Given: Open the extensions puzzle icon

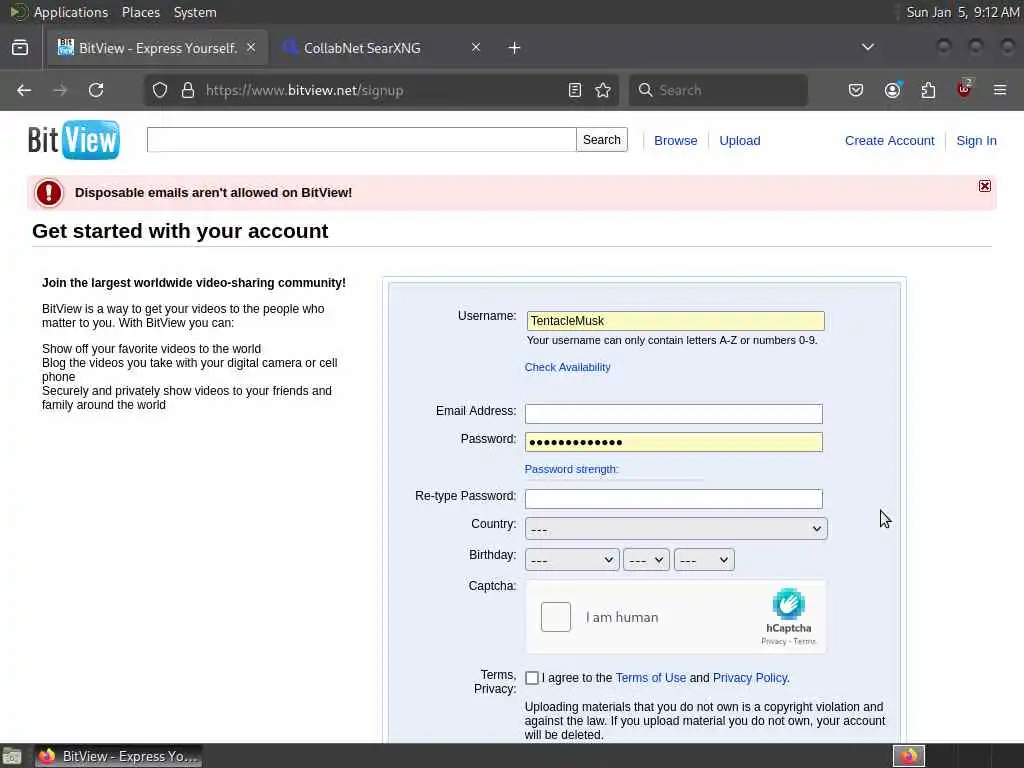Looking at the screenshot, I should [x=928, y=90].
